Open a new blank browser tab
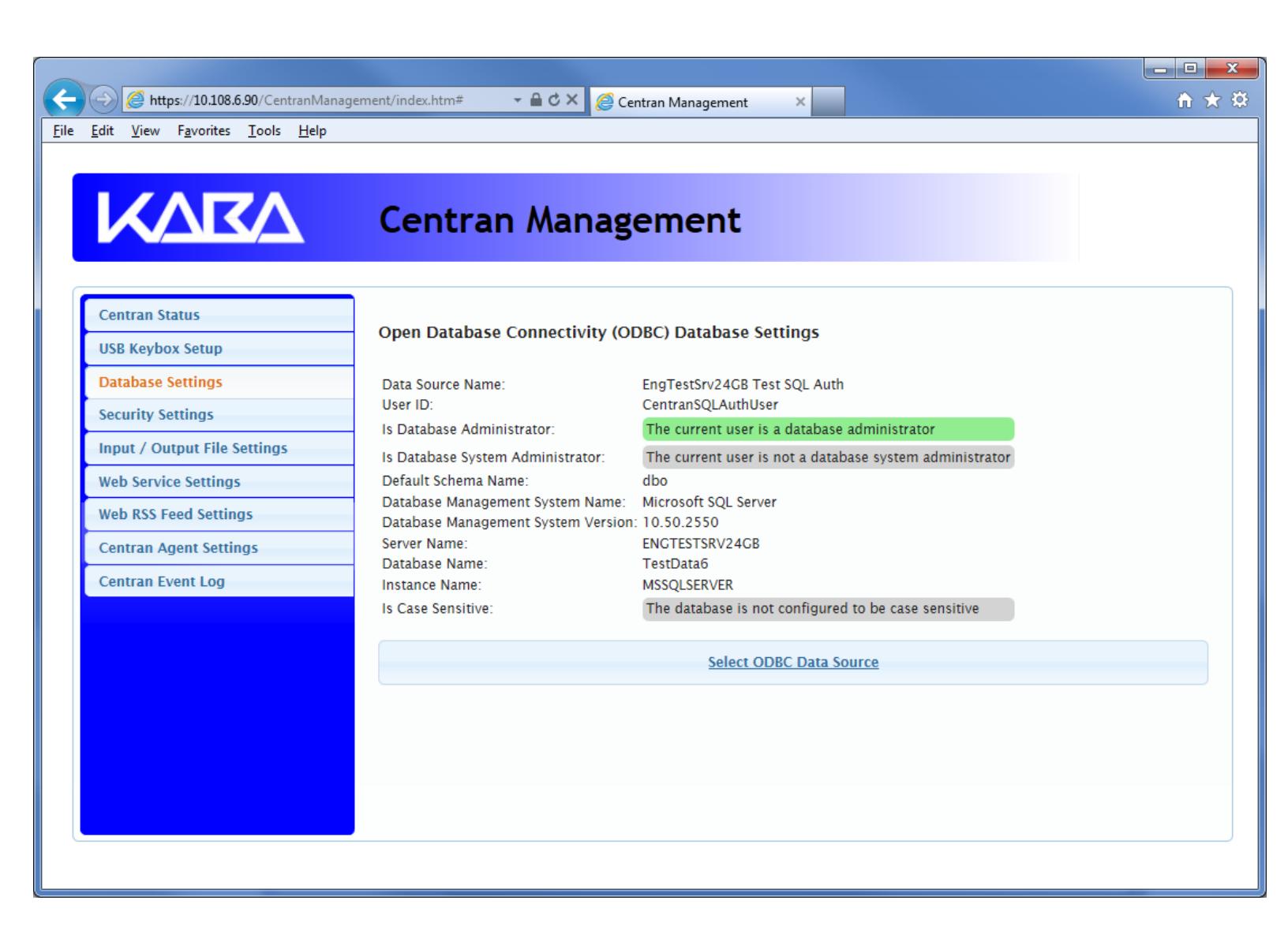Screen dimensions: 1288x934 click(x=828, y=102)
